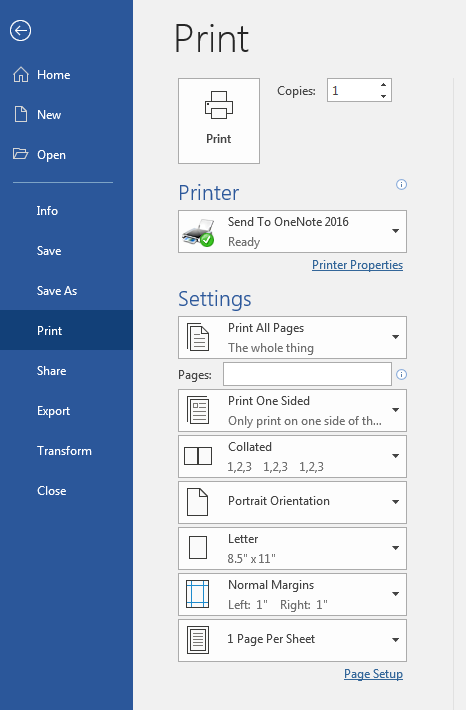
Task: Click the Send To OneNote printer icon
Action: (x=198, y=232)
